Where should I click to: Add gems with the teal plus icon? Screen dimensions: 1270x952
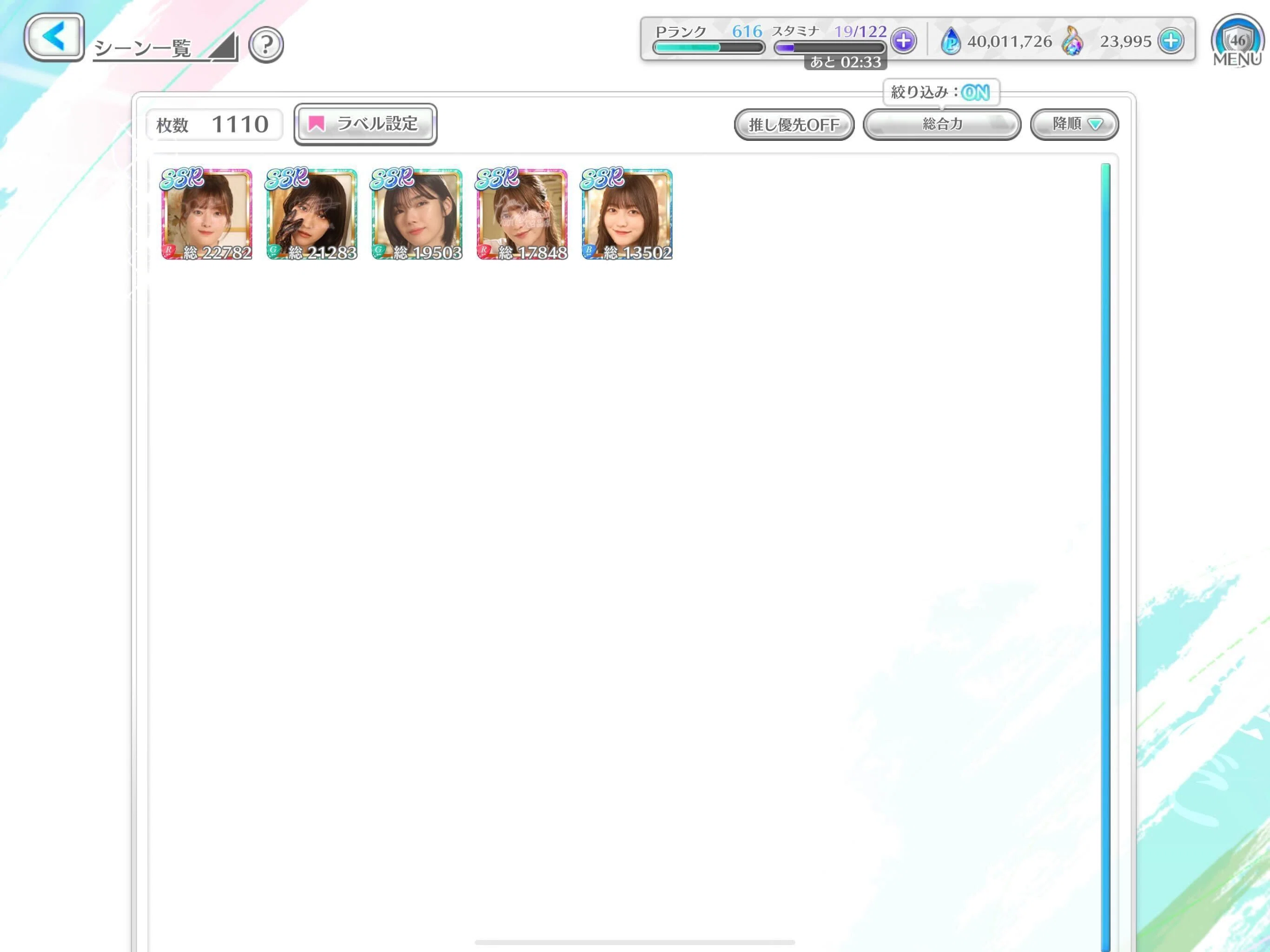[x=1171, y=41]
